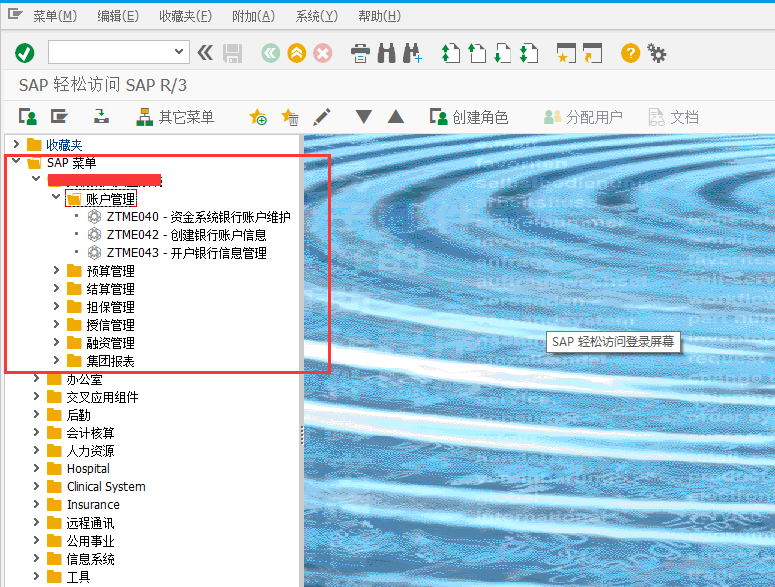The height and width of the screenshot is (587, 775).
Task: Open the 附加(A) menu
Action: coord(253,16)
